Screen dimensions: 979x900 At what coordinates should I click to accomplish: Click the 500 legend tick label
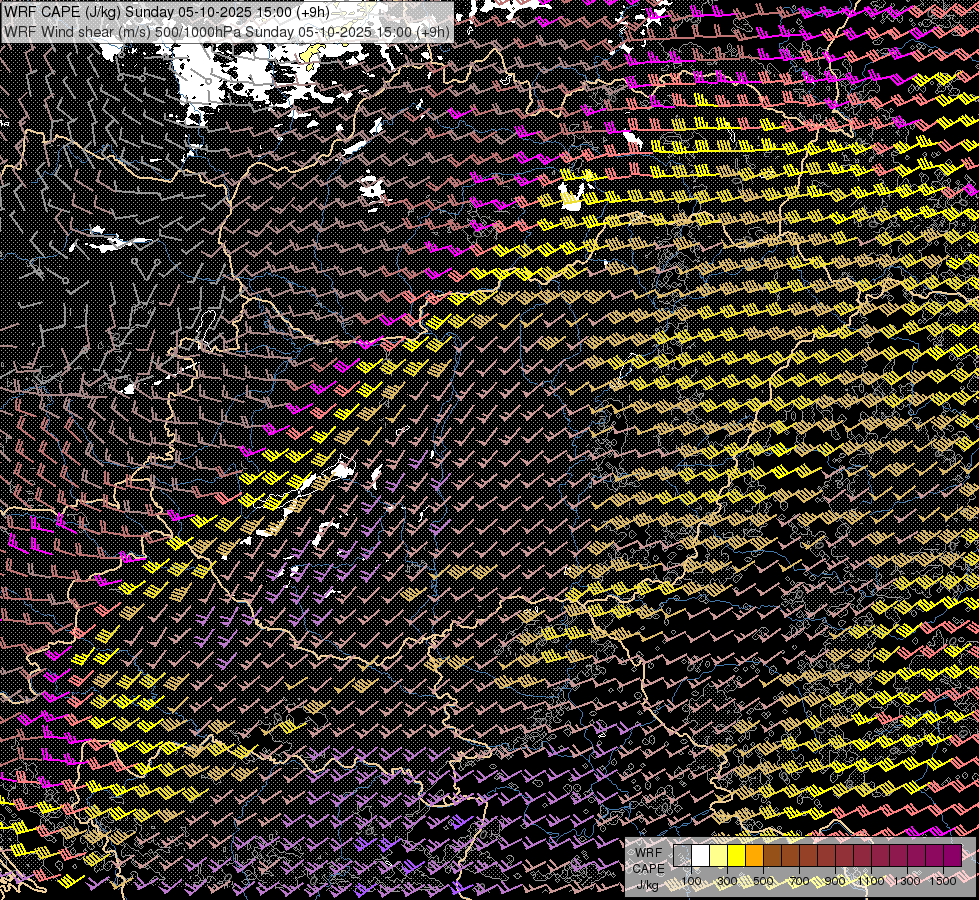click(x=764, y=881)
